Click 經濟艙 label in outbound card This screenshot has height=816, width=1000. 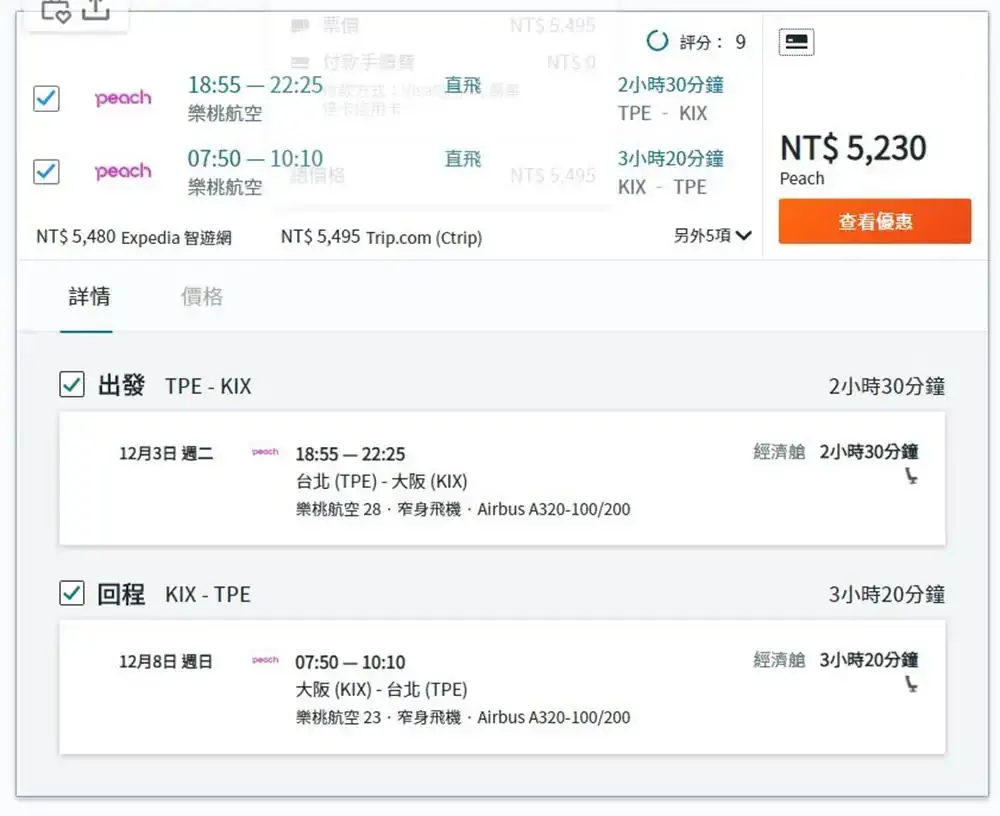click(x=779, y=452)
